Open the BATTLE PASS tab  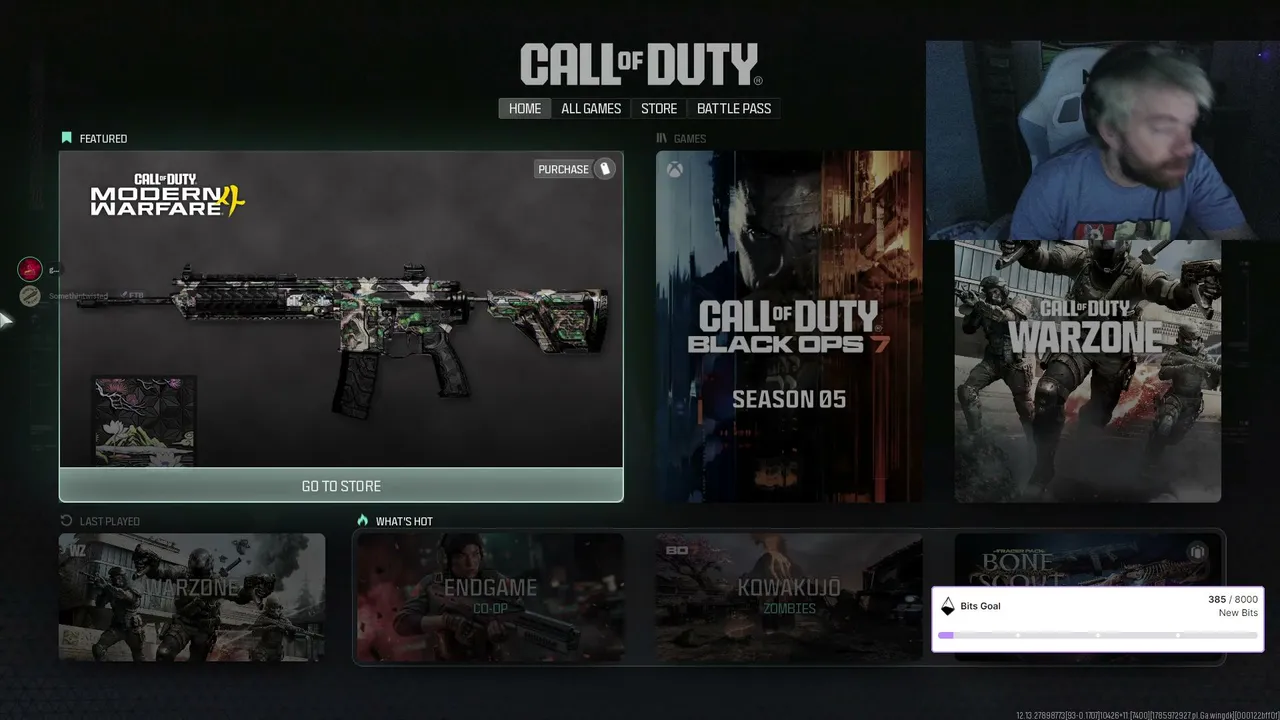(734, 108)
